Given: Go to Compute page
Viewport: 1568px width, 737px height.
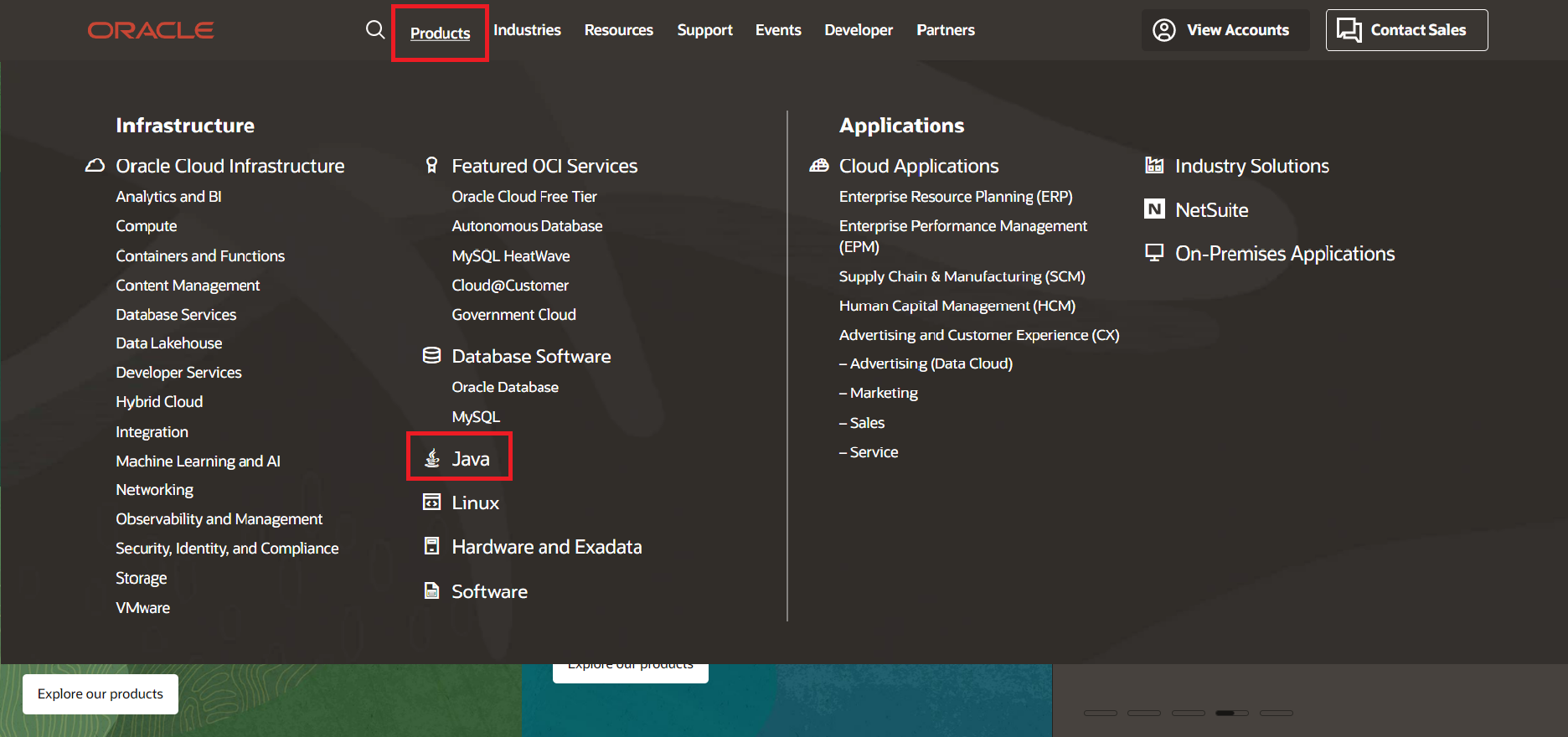Looking at the screenshot, I should pyautogui.click(x=147, y=226).
